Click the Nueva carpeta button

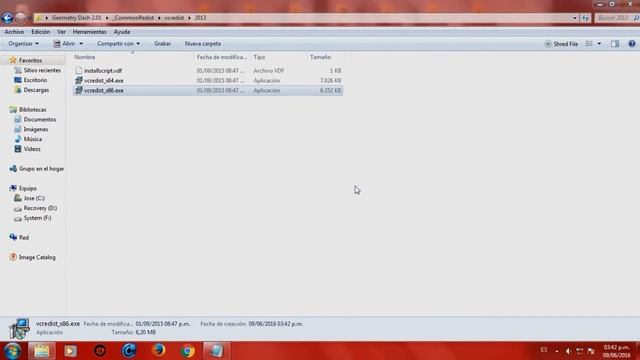(203, 44)
